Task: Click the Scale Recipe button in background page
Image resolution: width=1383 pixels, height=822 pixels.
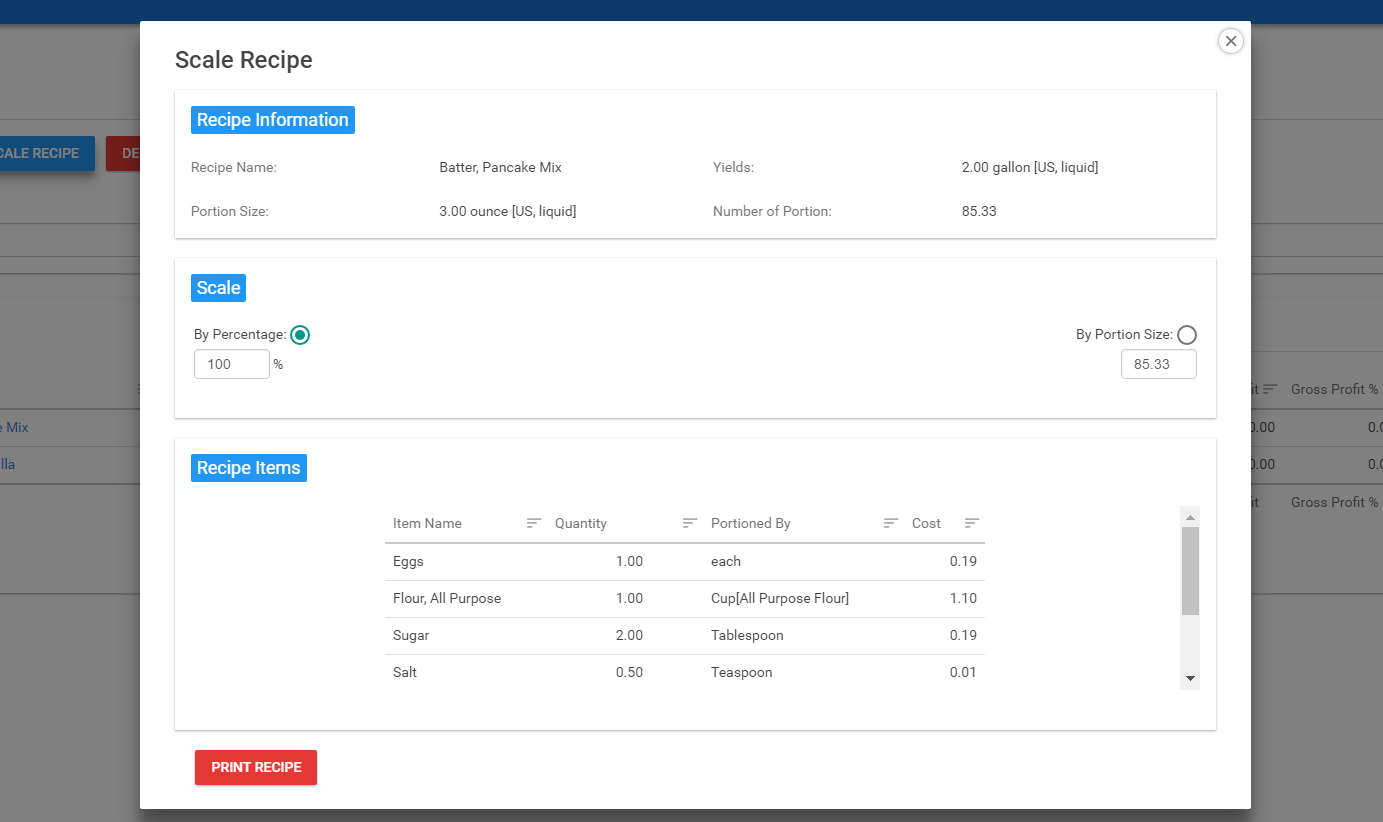Action: click(47, 153)
